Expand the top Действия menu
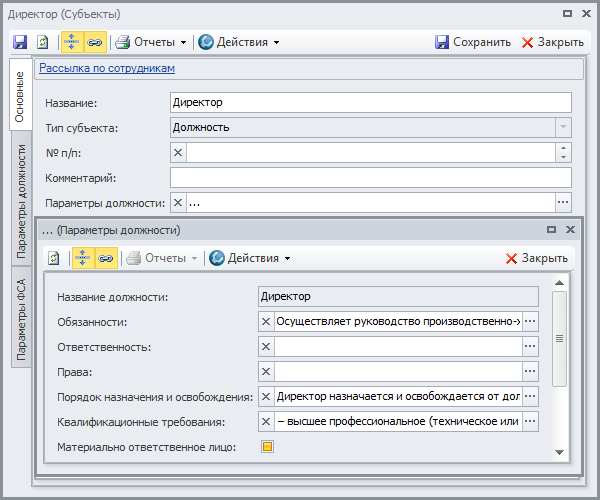Viewport: 600px width, 500px height. (x=238, y=42)
